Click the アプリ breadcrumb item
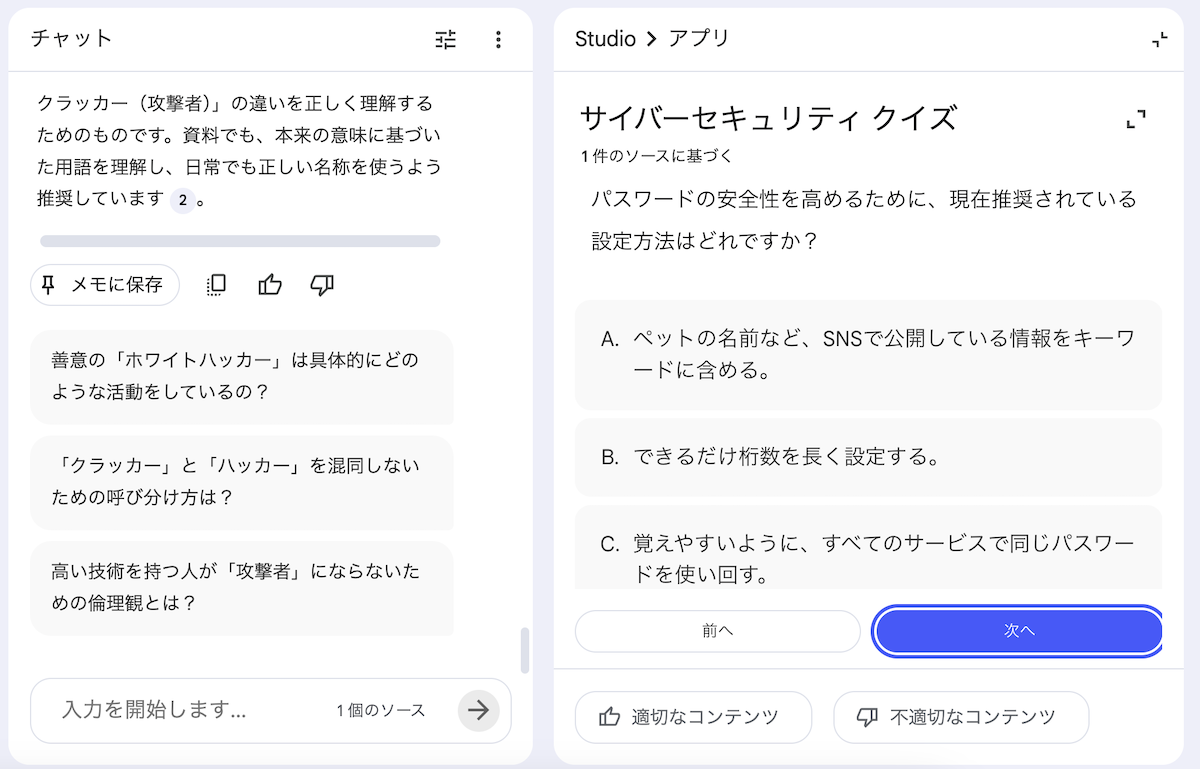 [699, 39]
